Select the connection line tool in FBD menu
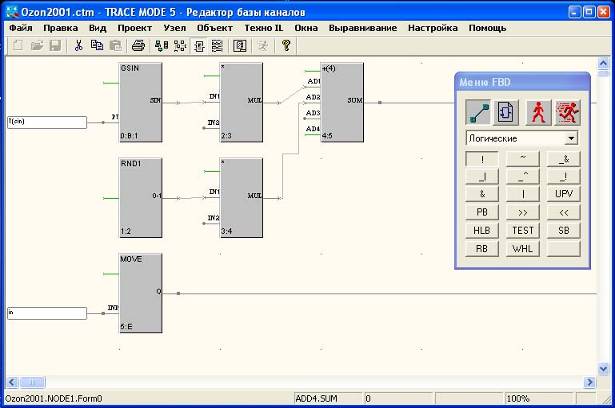Image resolution: width=615 pixels, height=408 pixels. [x=478, y=113]
